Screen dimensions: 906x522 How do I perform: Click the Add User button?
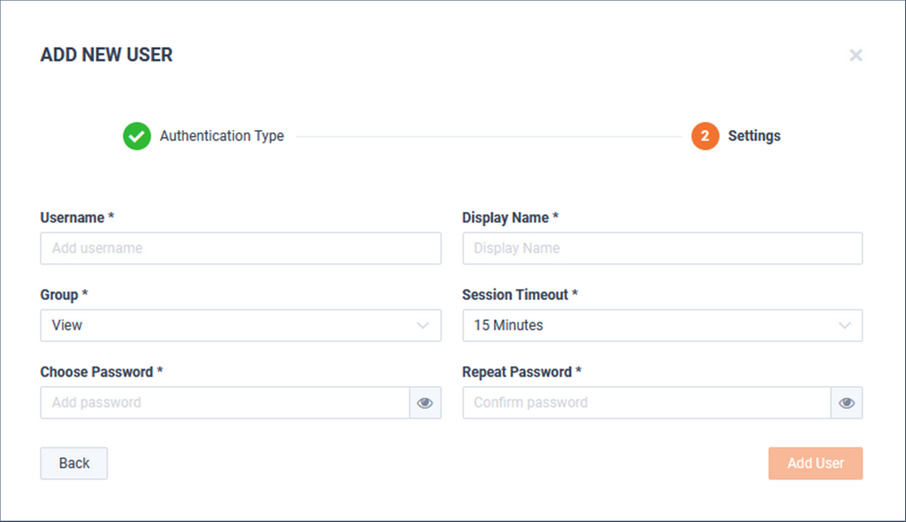click(x=815, y=463)
